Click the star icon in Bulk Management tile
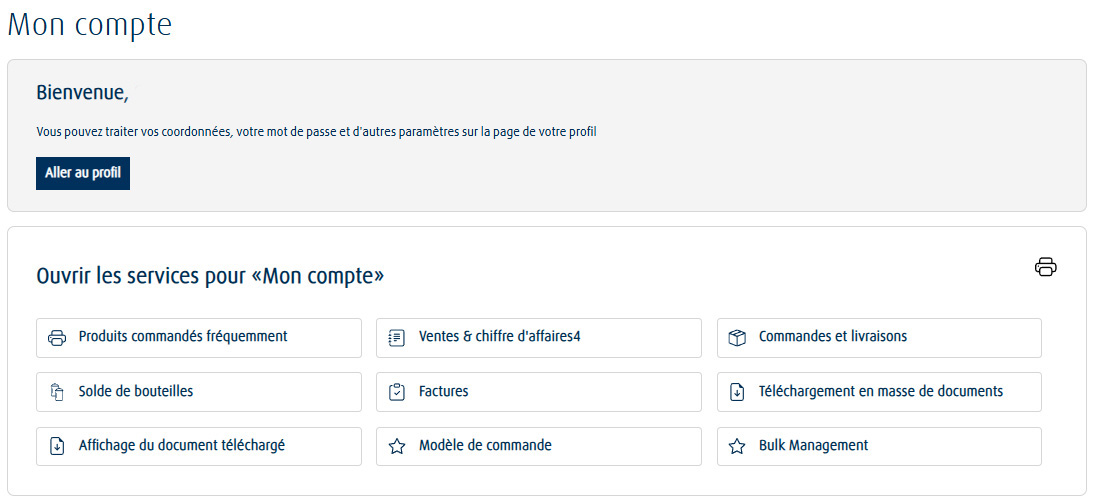1095x502 pixels. (x=737, y=446)
